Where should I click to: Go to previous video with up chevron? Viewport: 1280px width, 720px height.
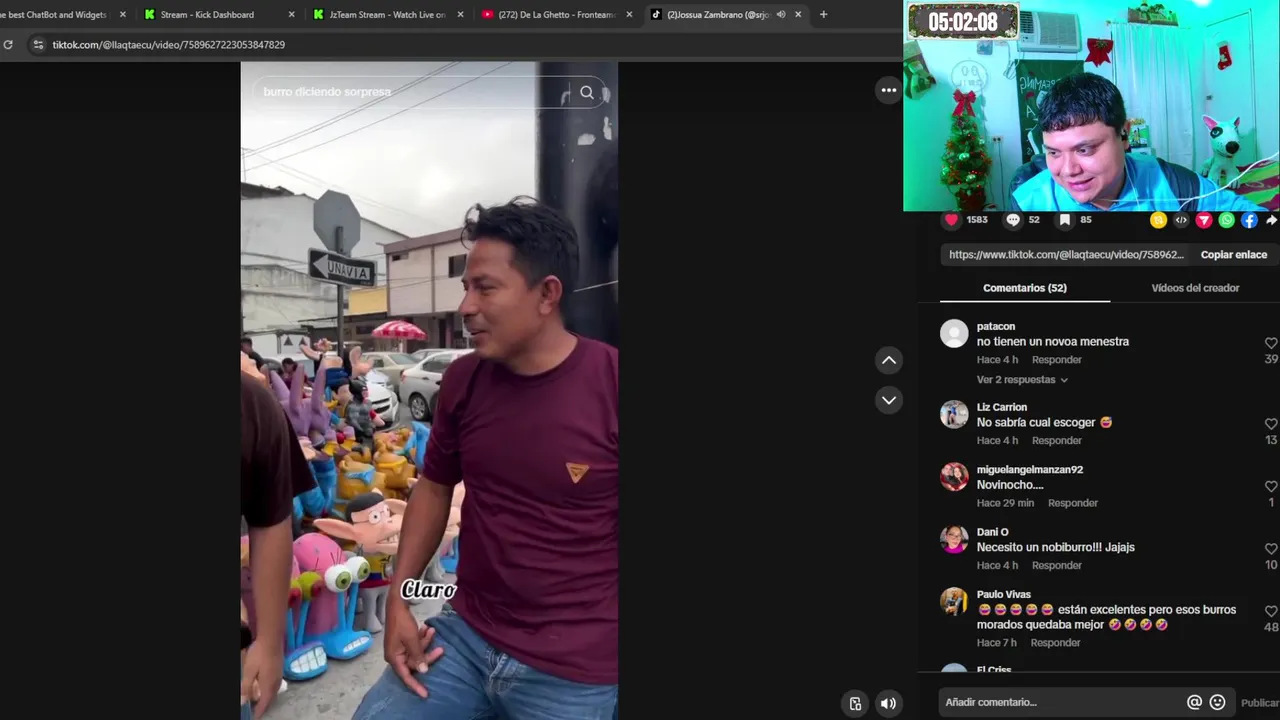tap(889, 360)
